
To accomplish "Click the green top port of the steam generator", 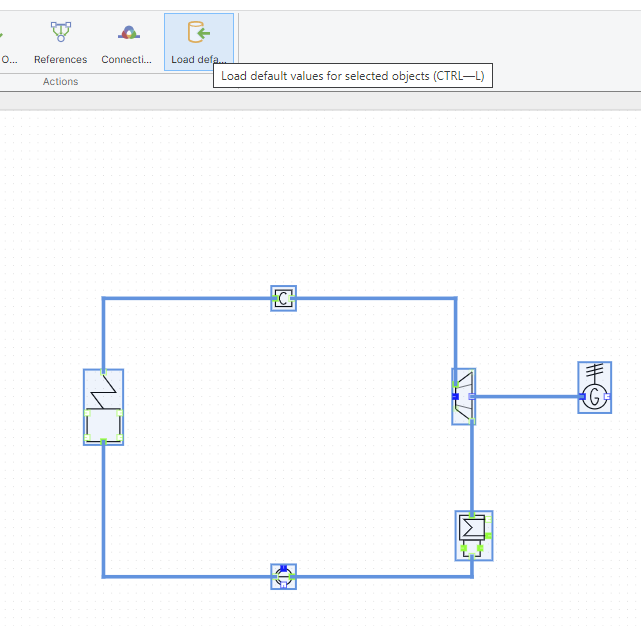I will [103, 372].
